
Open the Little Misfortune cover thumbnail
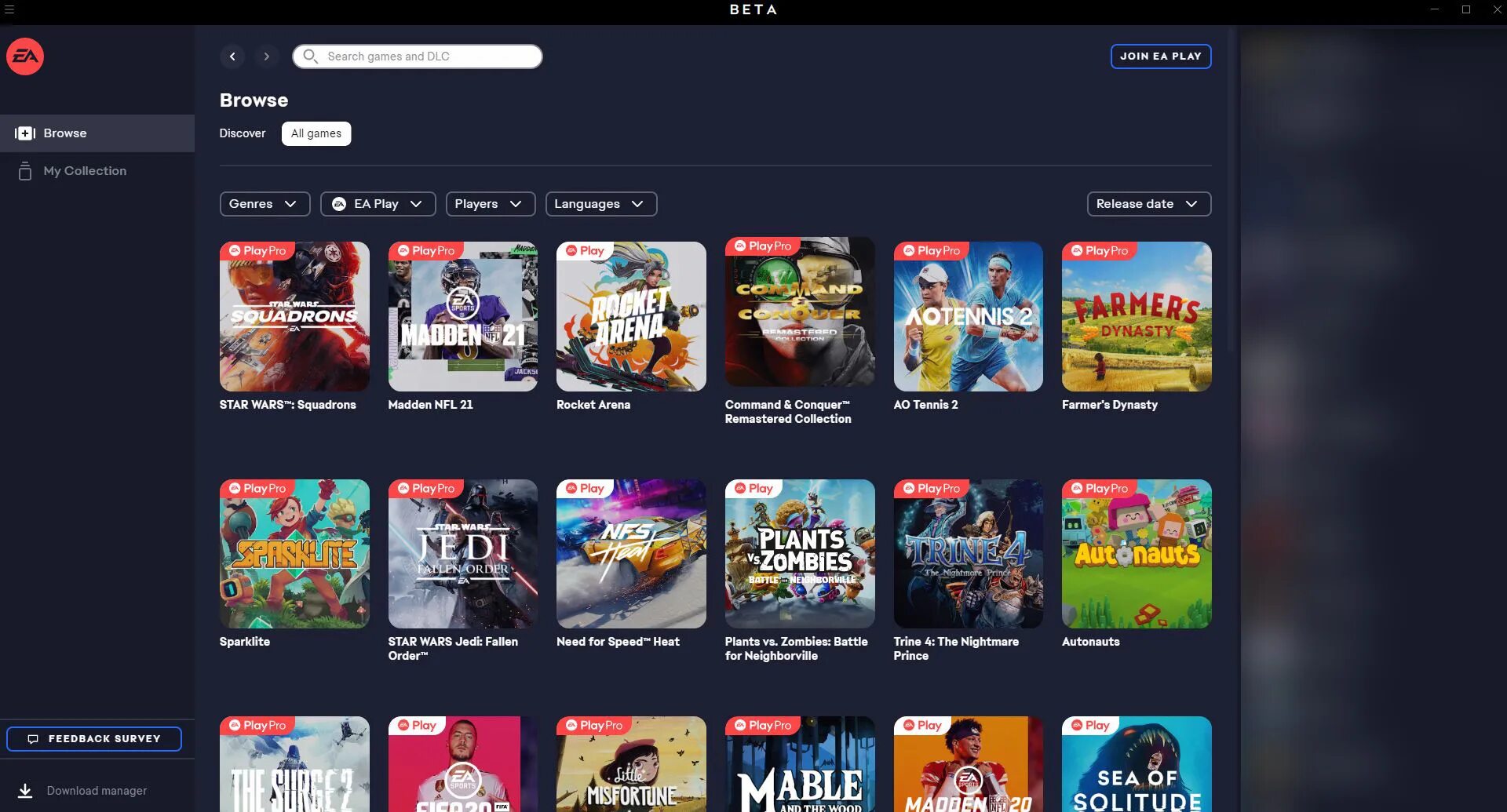pos(631,764)
